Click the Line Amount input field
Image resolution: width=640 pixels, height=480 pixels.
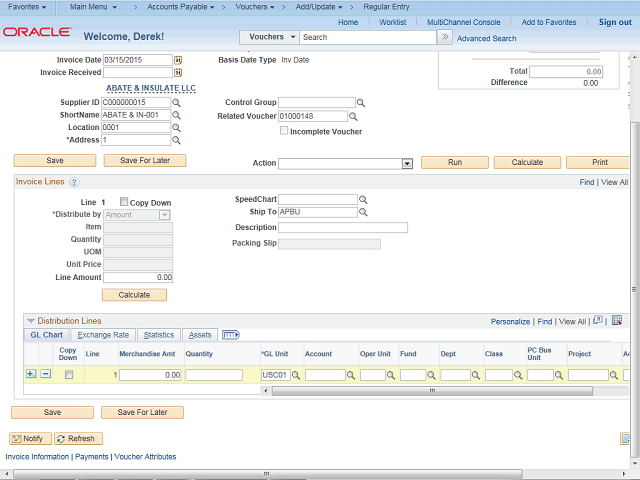138,277
